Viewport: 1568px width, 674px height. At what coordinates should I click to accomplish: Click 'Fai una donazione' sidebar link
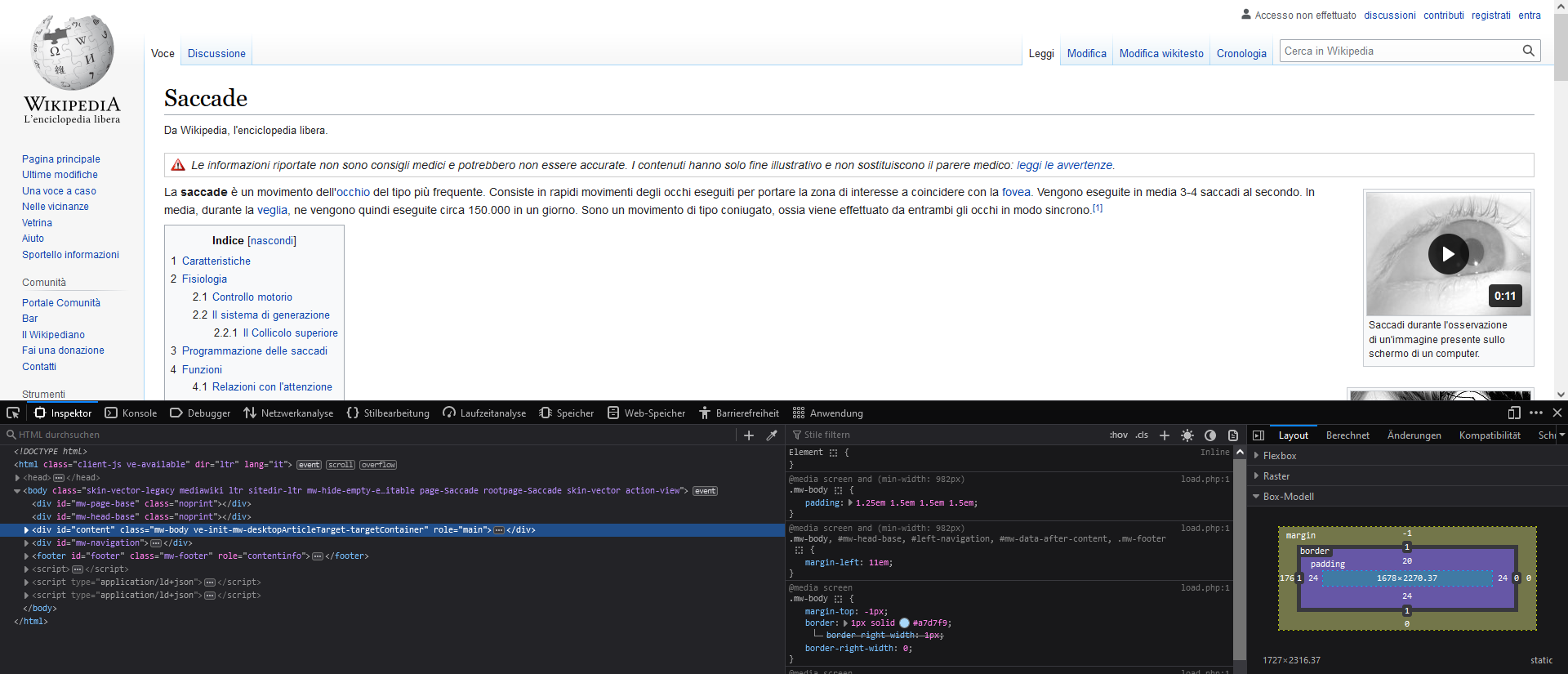[63, 350]
